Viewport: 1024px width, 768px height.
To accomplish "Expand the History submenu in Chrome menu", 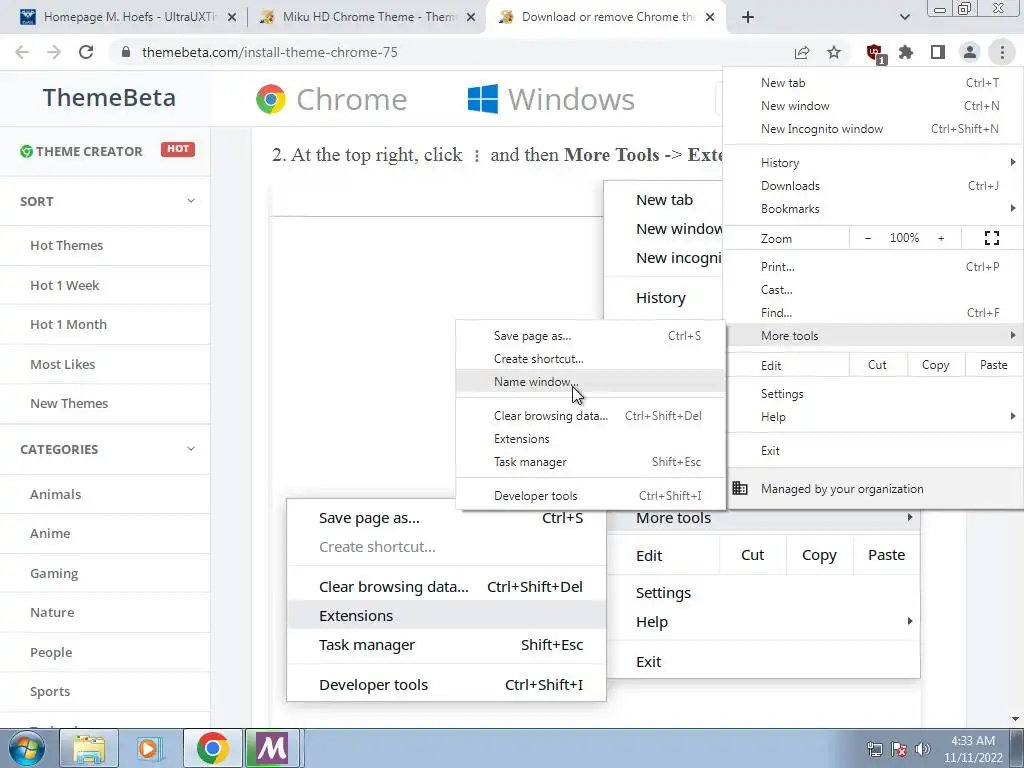I will [x=873, y=163].
